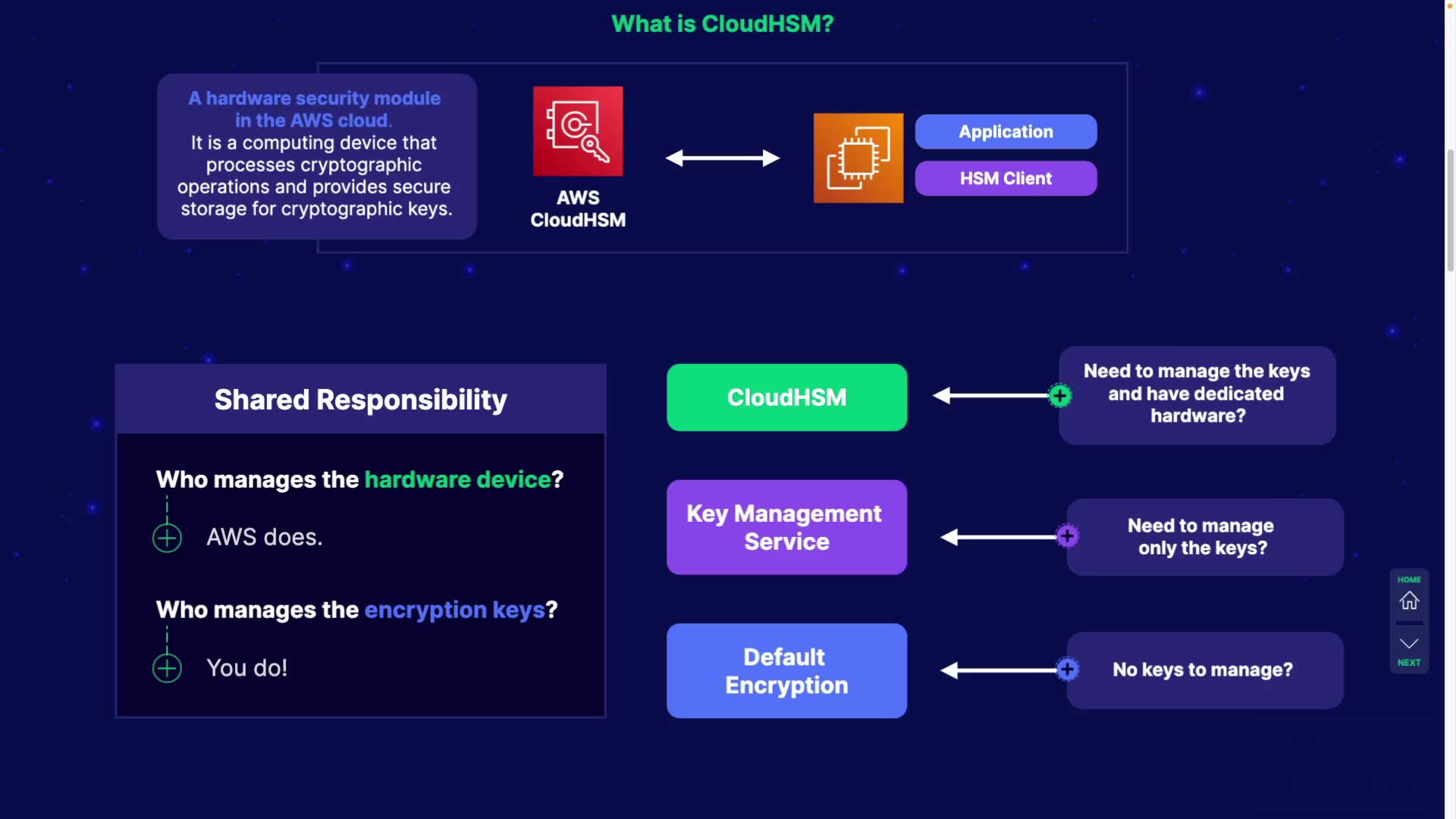This screenshot has height=819, width=1456.
Task: Click the double-headed arrow between CloudHSM and EC2
Action: 723,158
